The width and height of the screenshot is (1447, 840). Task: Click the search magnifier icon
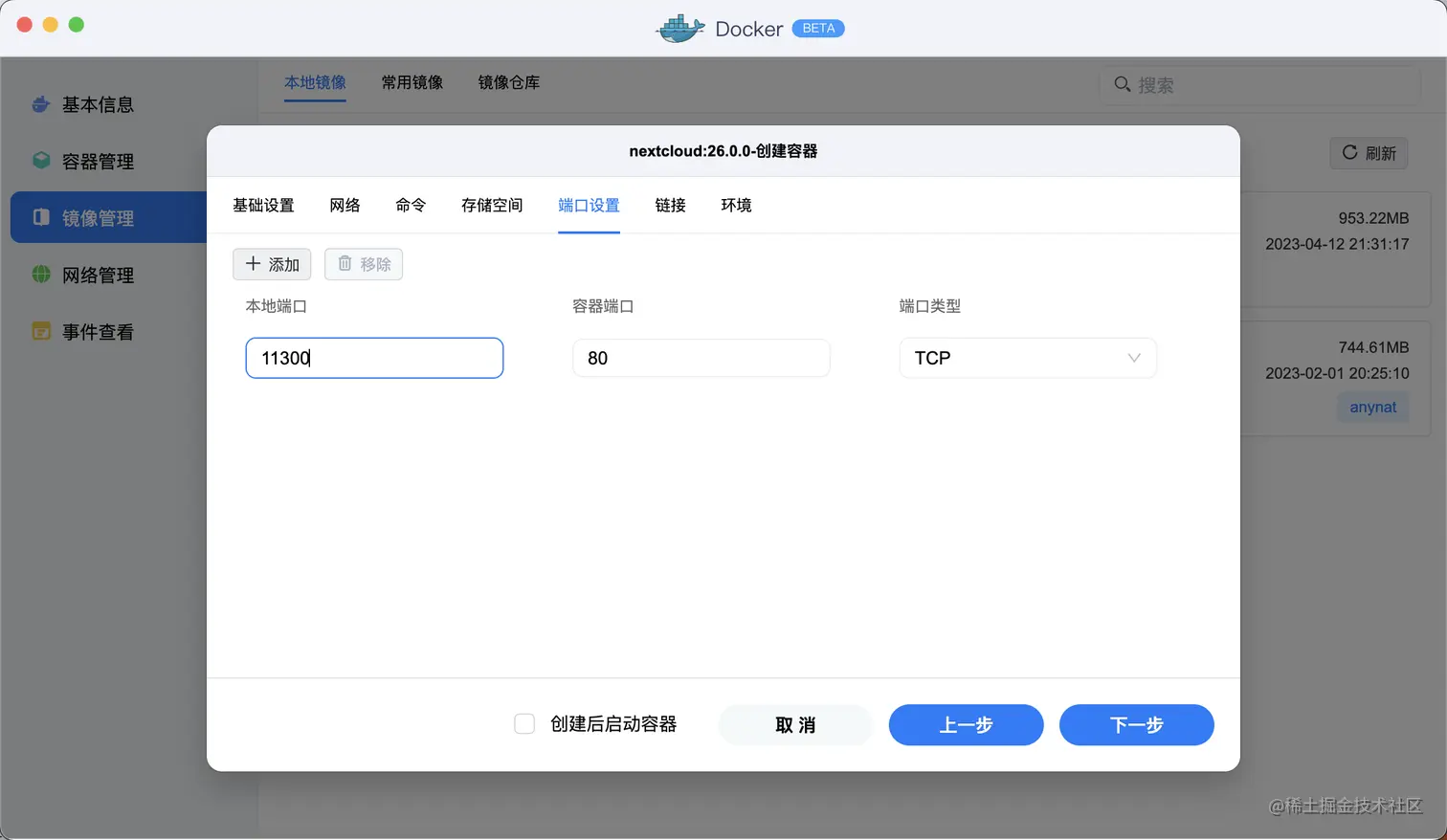(1123, 84)
